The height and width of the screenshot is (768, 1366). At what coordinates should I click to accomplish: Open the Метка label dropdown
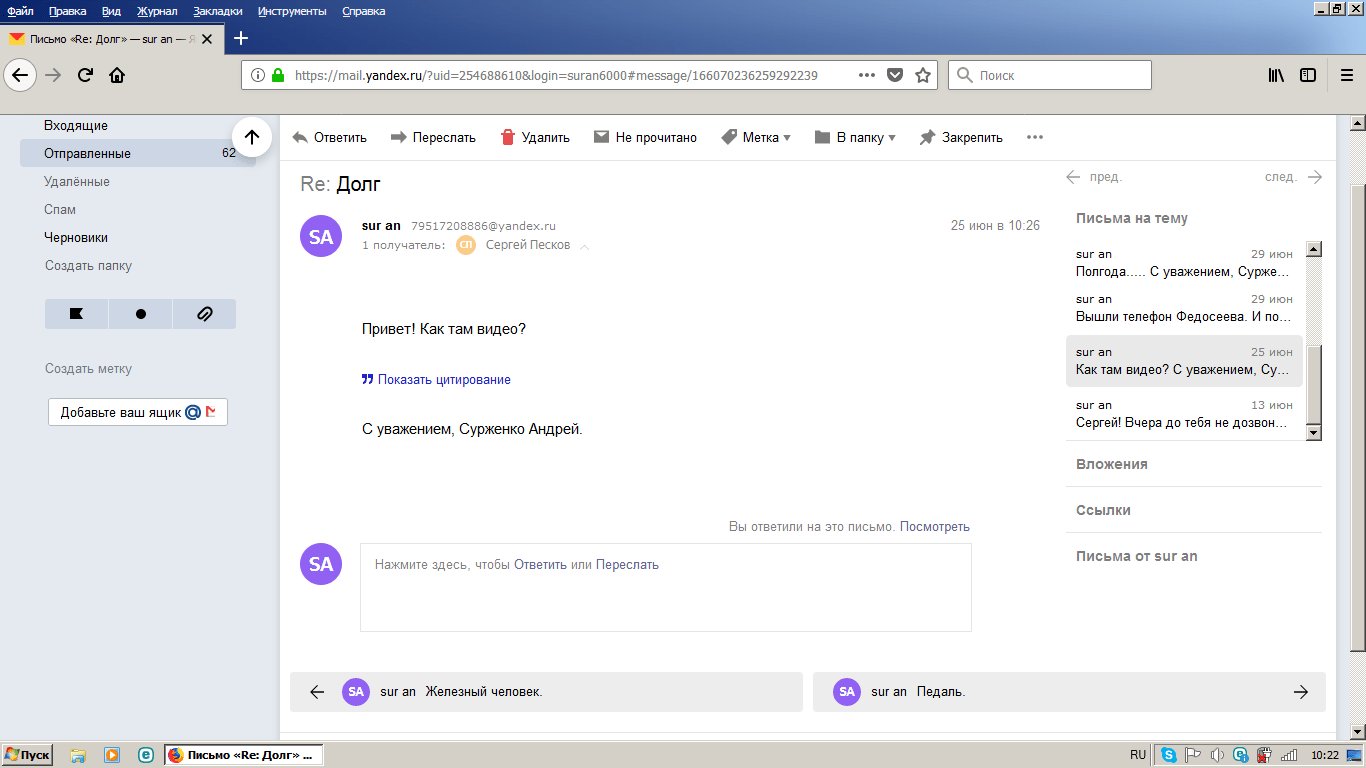pos(756,137)
